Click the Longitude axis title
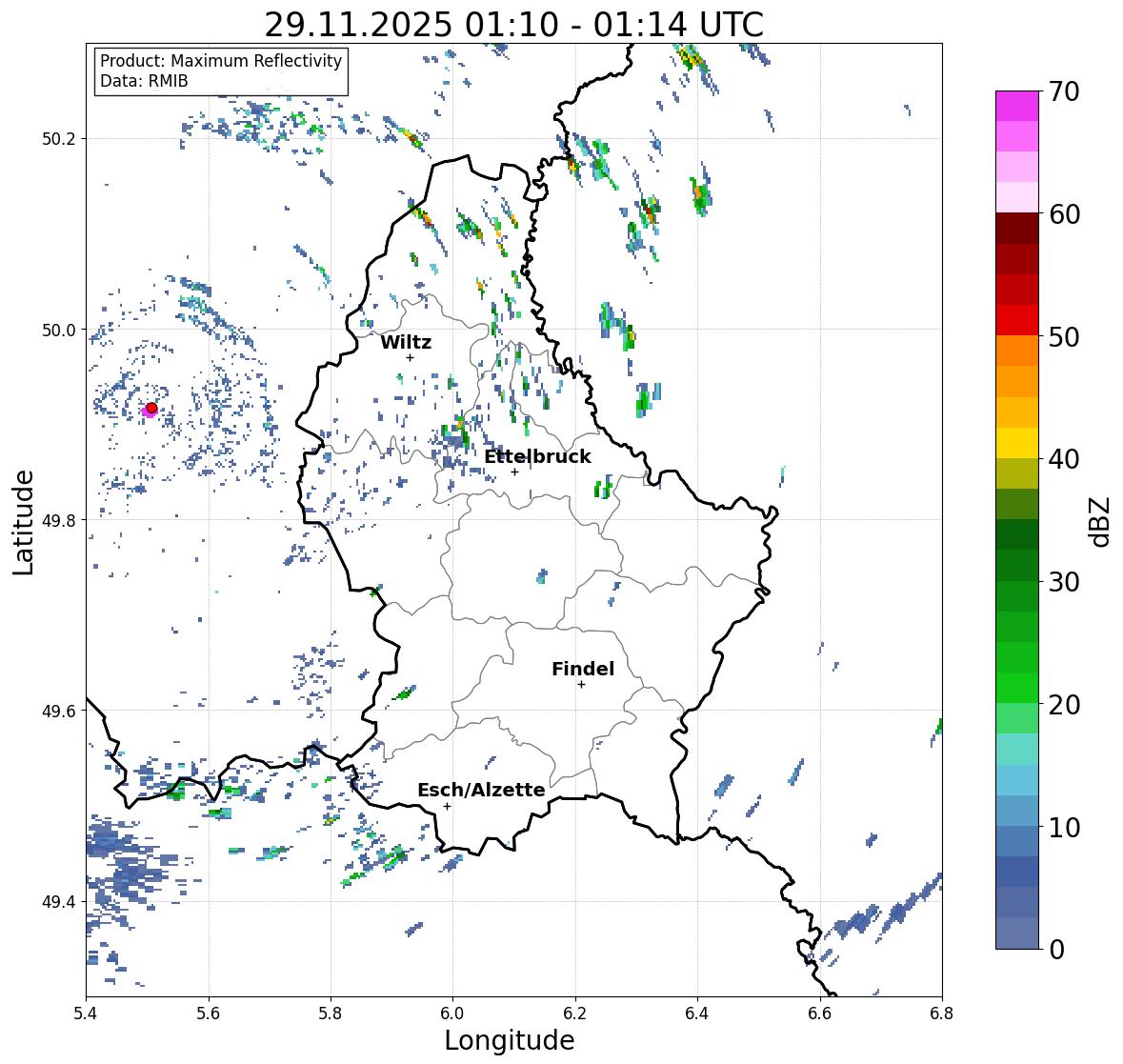This screenshot has height=1064, width=1123. 510,1040
